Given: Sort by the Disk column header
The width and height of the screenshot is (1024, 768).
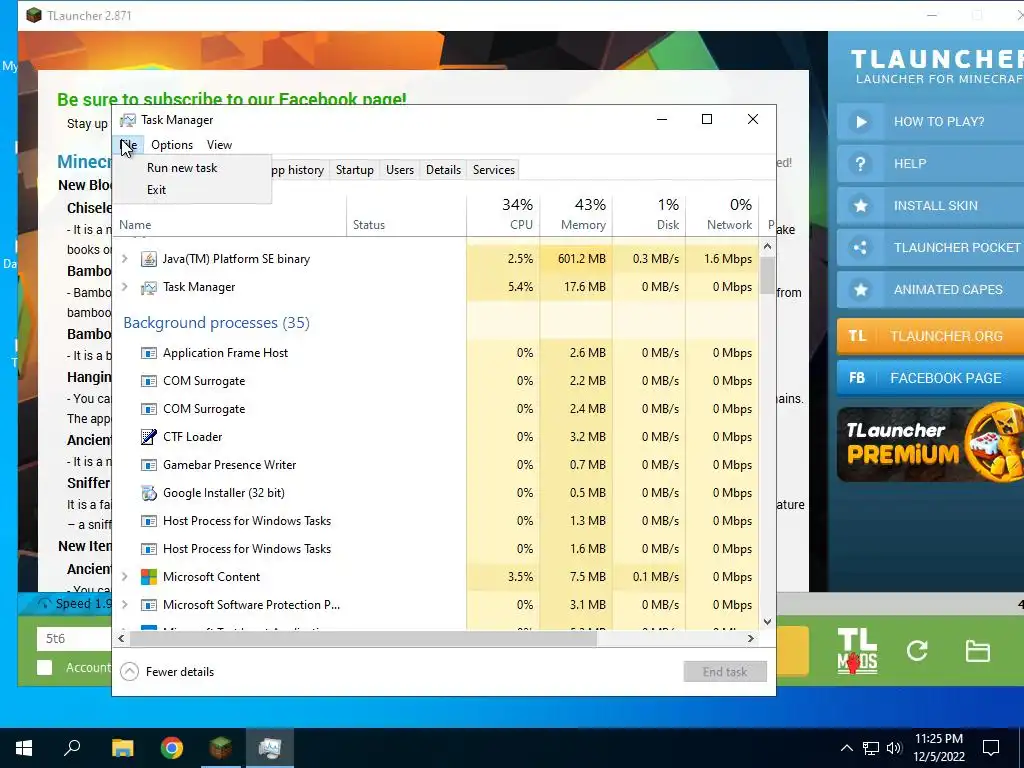Looking at the screenshot, I should (x=650, y=214).
